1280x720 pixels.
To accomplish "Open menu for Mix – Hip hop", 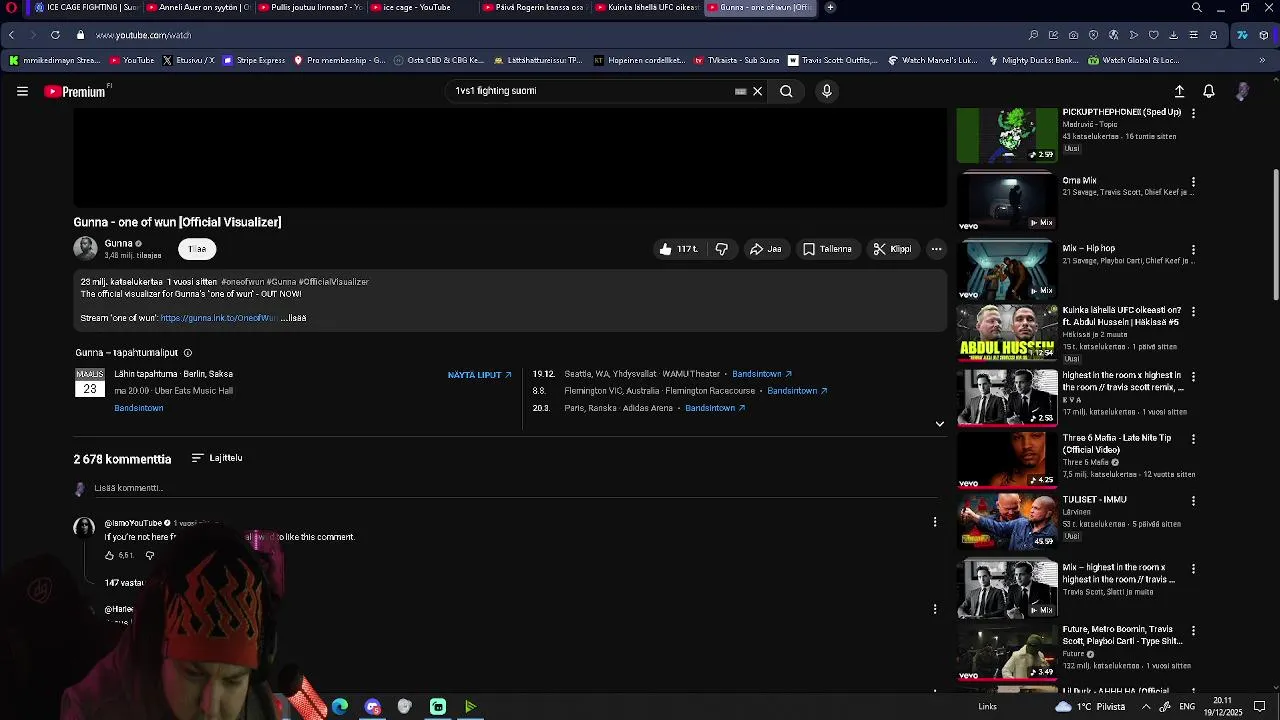I will [1193, 250].
